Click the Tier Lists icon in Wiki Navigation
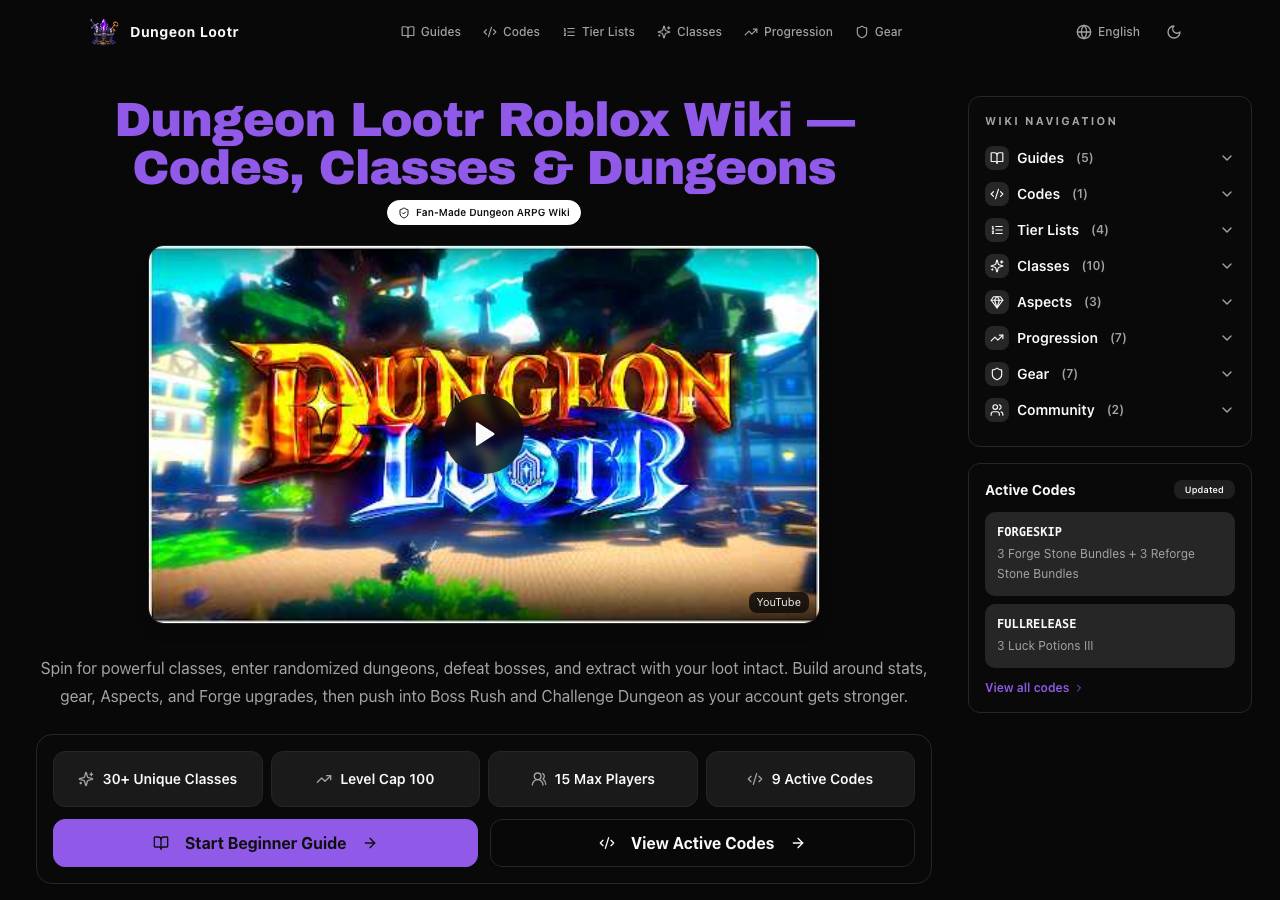This screenshot has height=900, width=1280. click(x=997, y=230)
